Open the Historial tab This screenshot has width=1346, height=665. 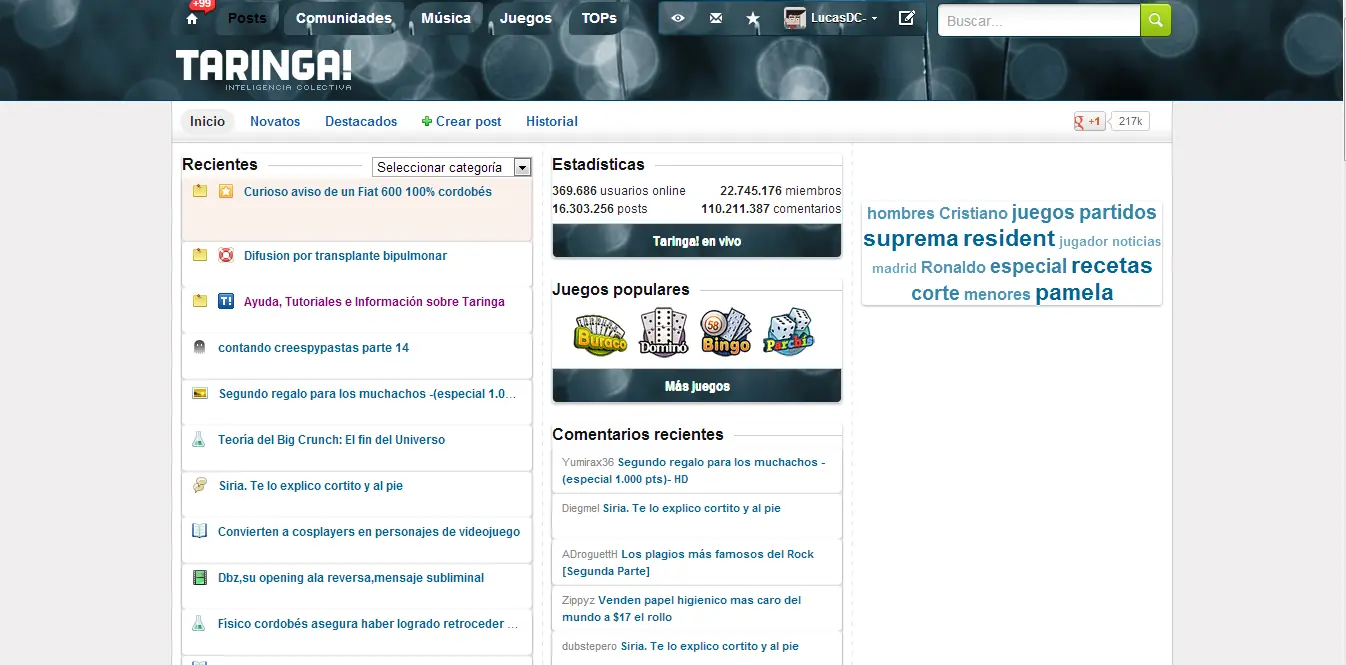[x=552, y=121]
